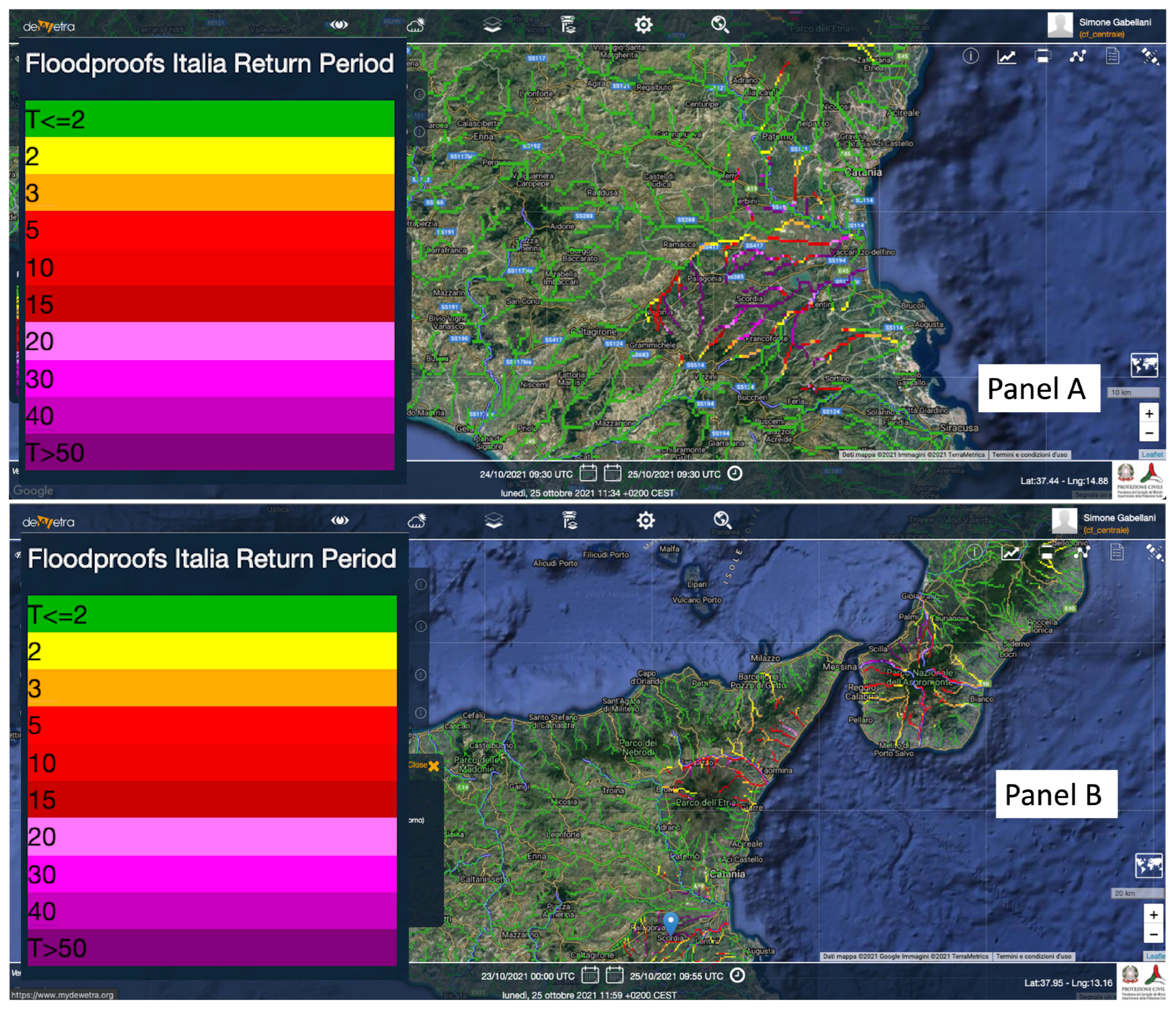Open Termini e condizioni d'uso in Panel A

pos(1030,455)
